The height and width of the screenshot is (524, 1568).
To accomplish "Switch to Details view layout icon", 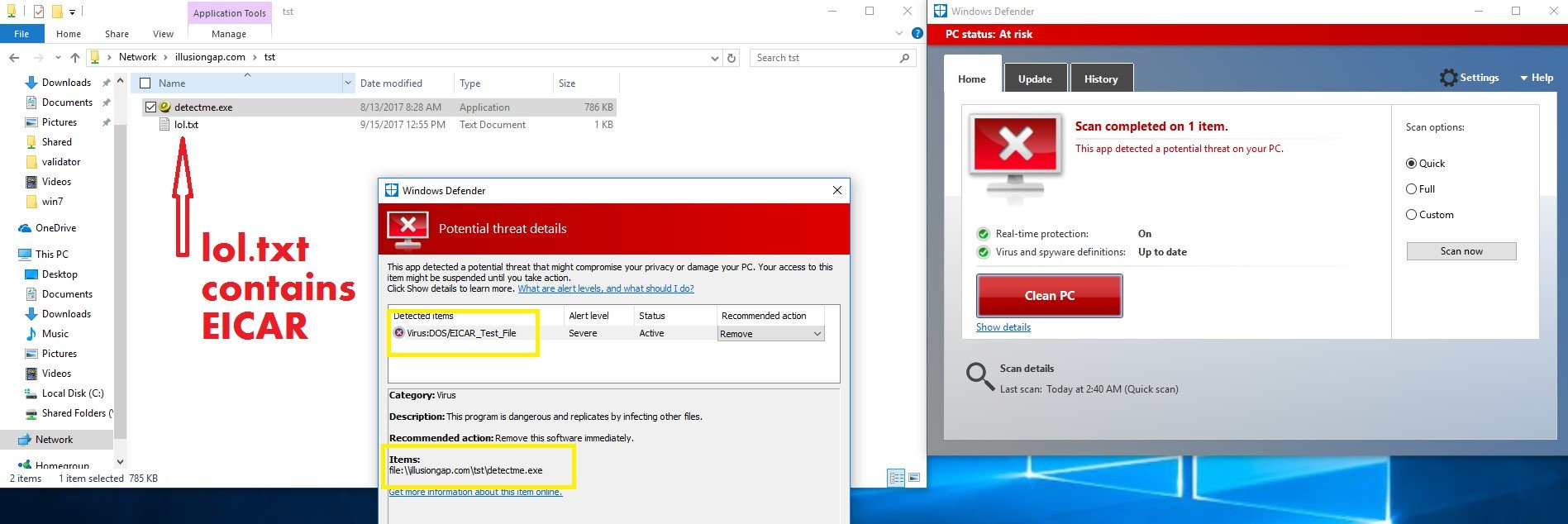I will click(x=896, y=478).
